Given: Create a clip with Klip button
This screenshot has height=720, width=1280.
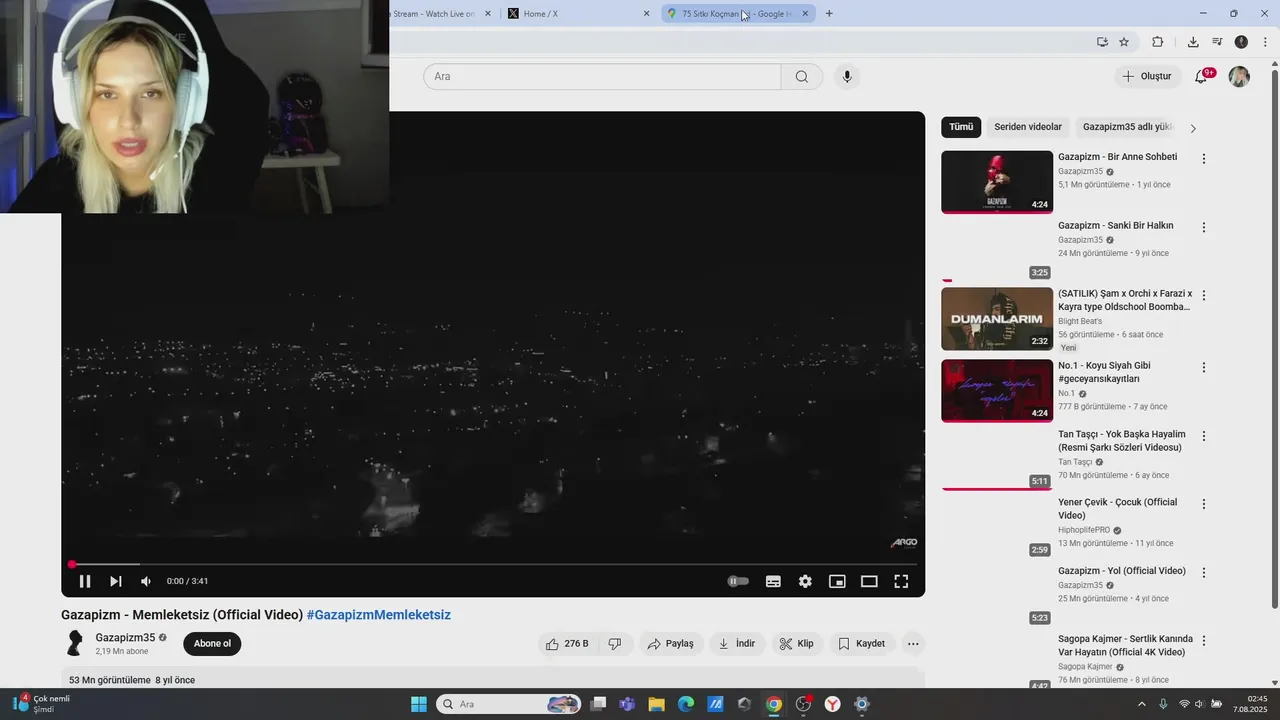Looking at the screenshot, I should tap(797, 644).
